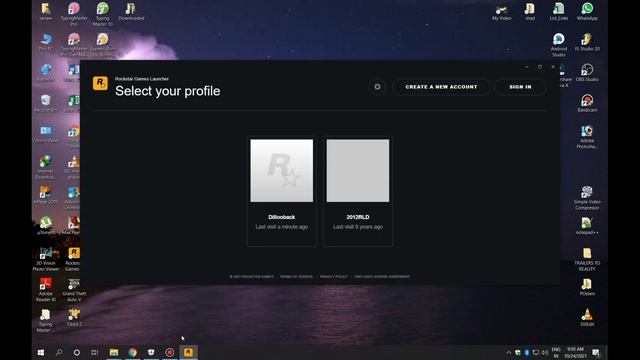Select notepad++ desktop icon
The width and height of the screenshot is (640, 360).
[x=587, y=226]
